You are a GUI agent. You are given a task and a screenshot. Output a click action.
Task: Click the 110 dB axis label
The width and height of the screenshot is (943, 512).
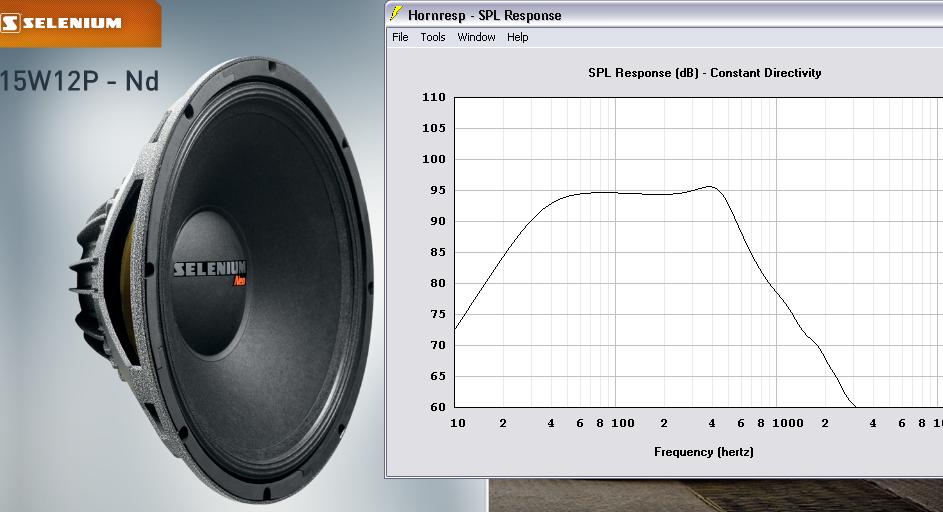(x=434, y=97)
